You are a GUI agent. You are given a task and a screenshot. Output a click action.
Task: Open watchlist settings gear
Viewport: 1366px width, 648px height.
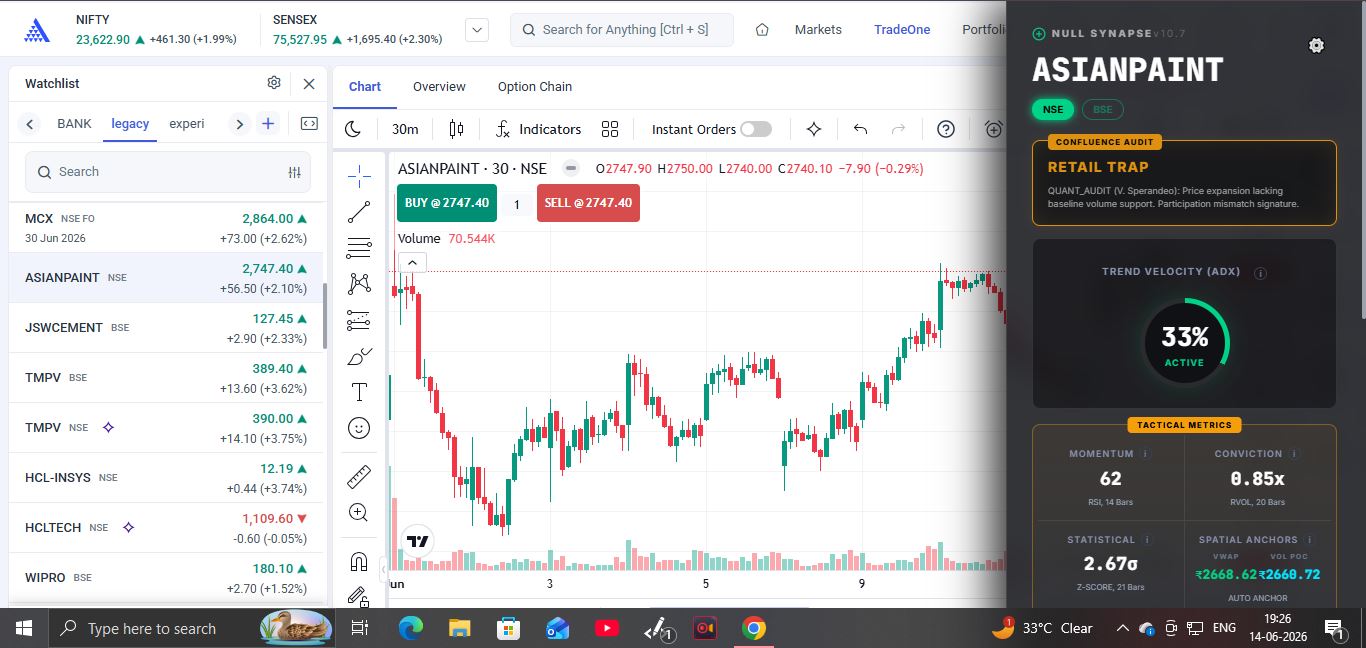(274, 83)
